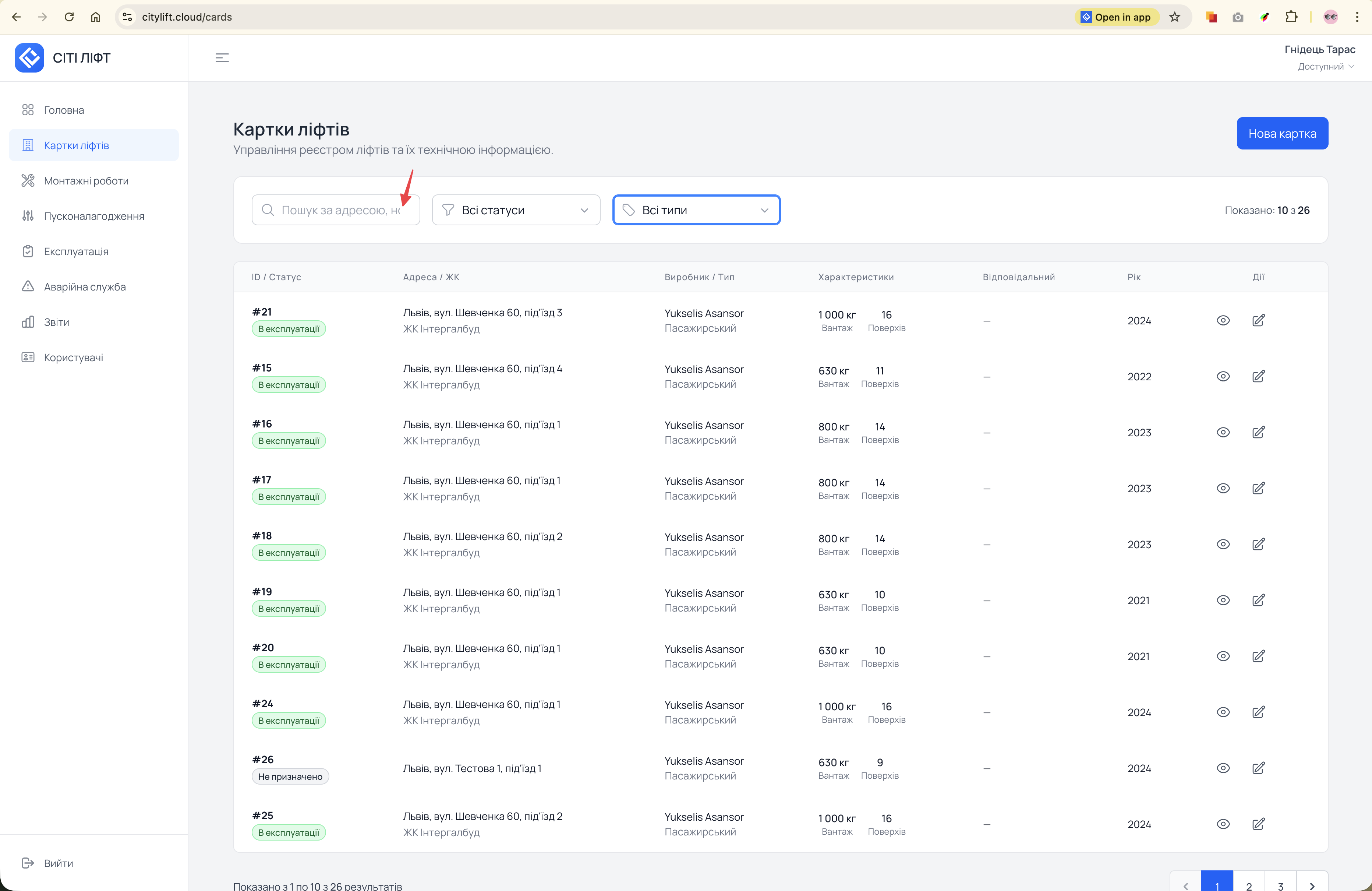Click the СІТІ ЛІФТ logo icon

29,58
